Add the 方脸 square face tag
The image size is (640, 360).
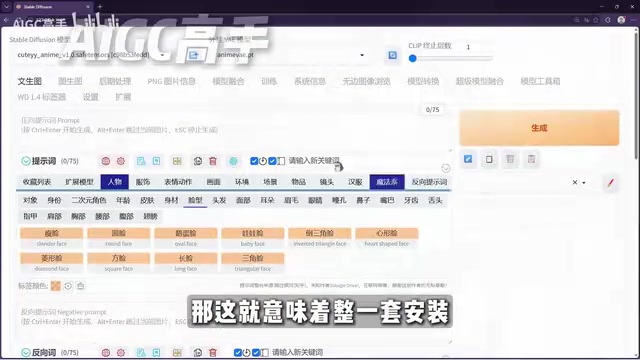click(x=118, y=263)
